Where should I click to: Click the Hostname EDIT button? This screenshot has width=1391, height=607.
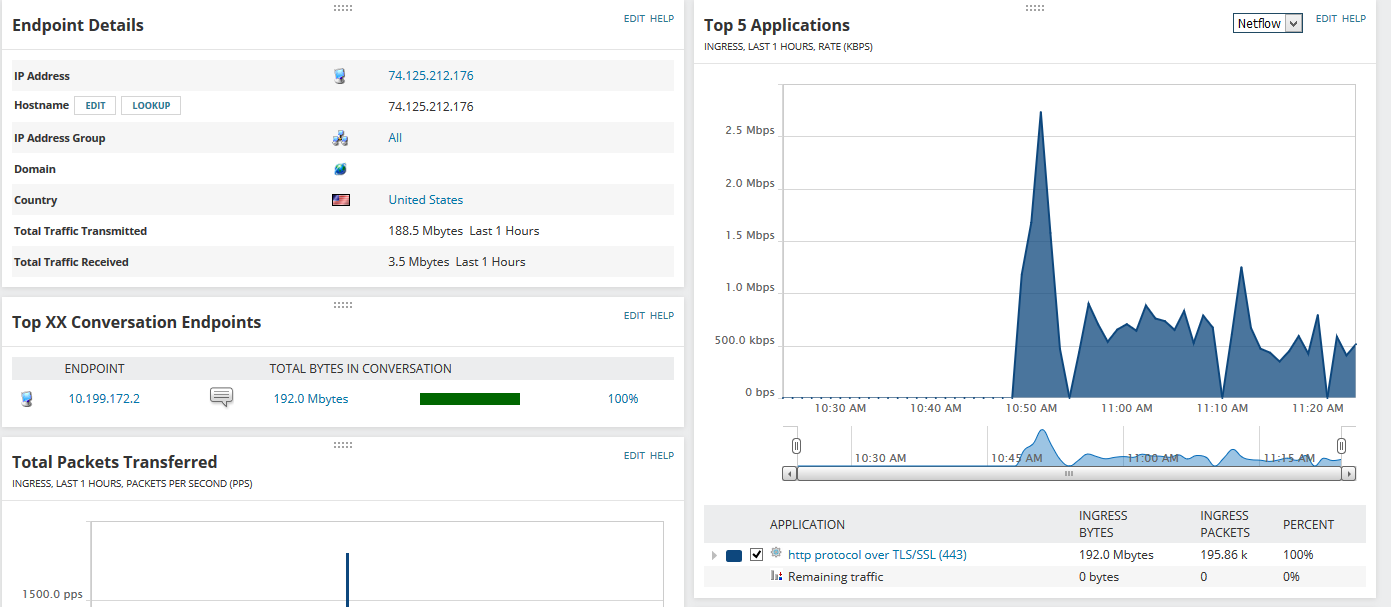point(96,105)
